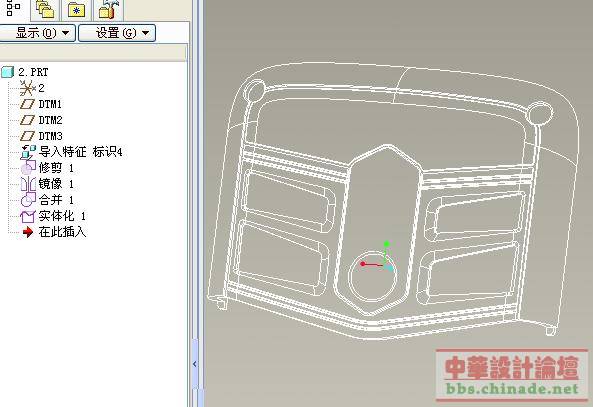
Task: Click the DTM1 datum plane icon
Action: pos(27,104)
